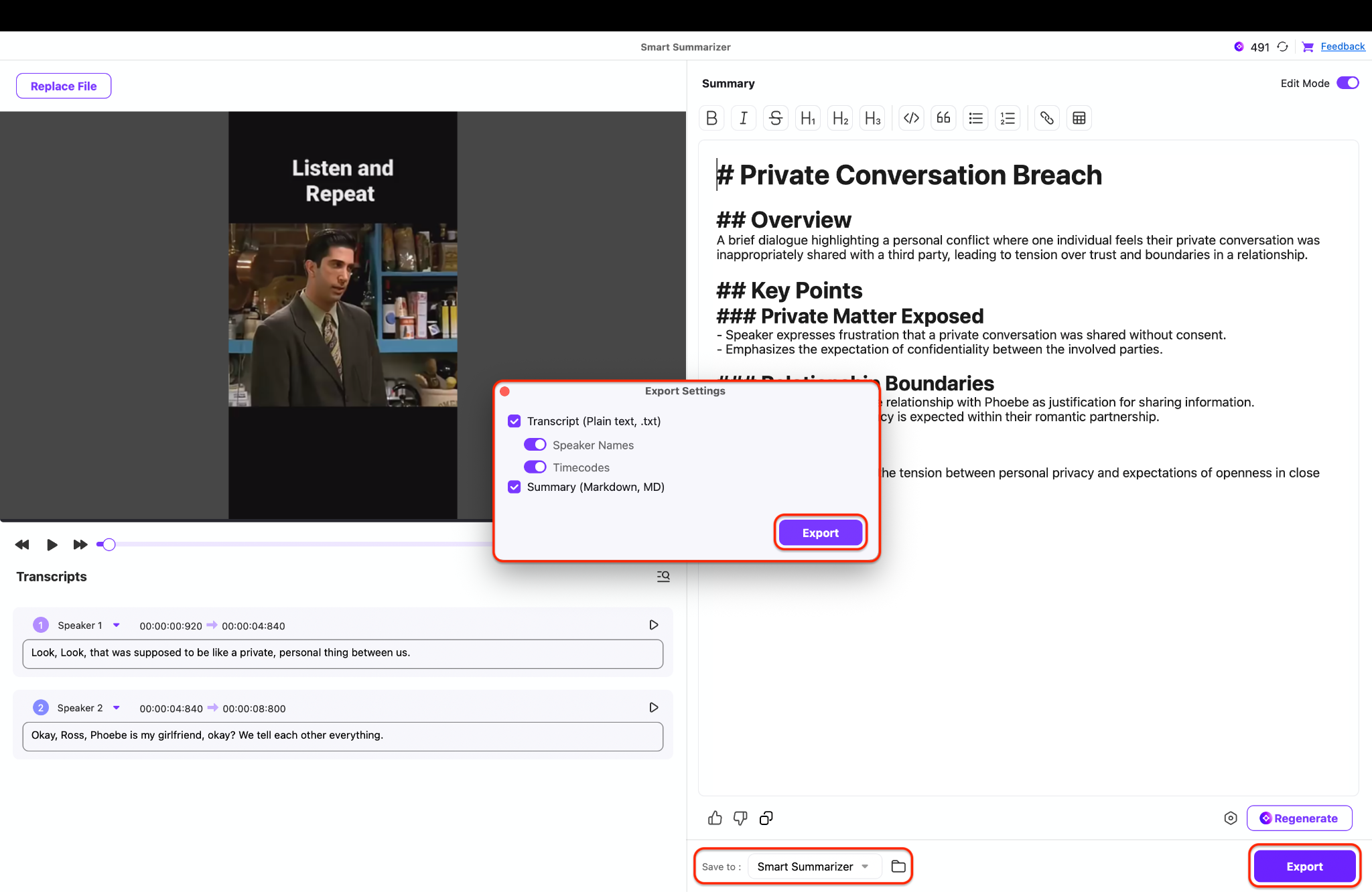The height and width of the screenshot is (892, 1372).
Task: Click Speaker 2 transcript text field
Action: 342,735
